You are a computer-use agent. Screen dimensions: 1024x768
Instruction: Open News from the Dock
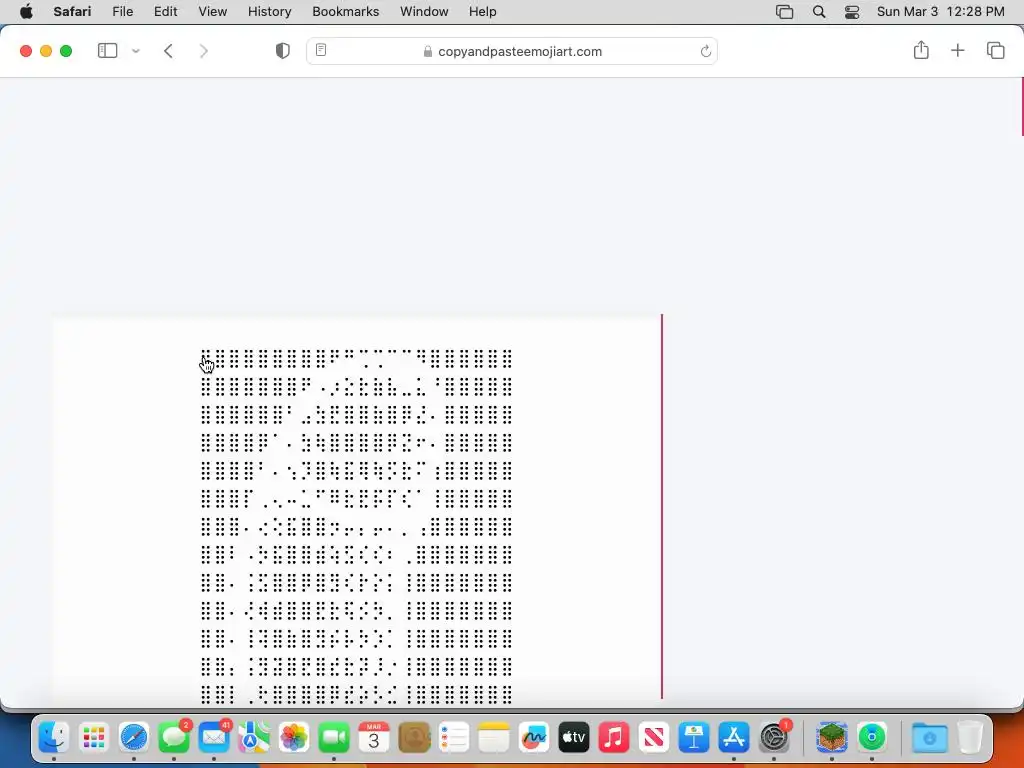coord(654,737)
